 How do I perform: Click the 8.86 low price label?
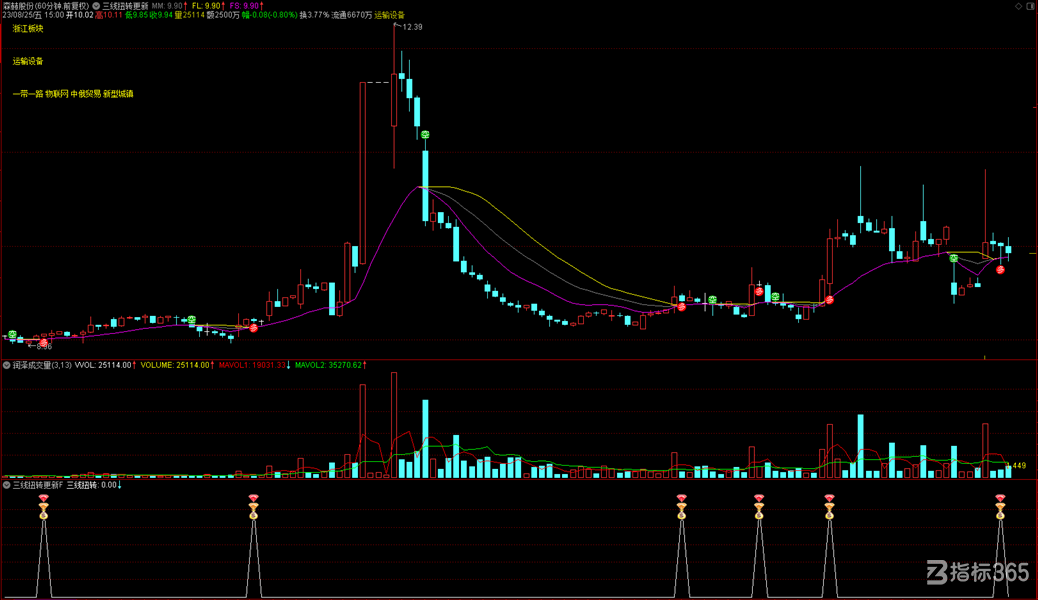point(44,346)
